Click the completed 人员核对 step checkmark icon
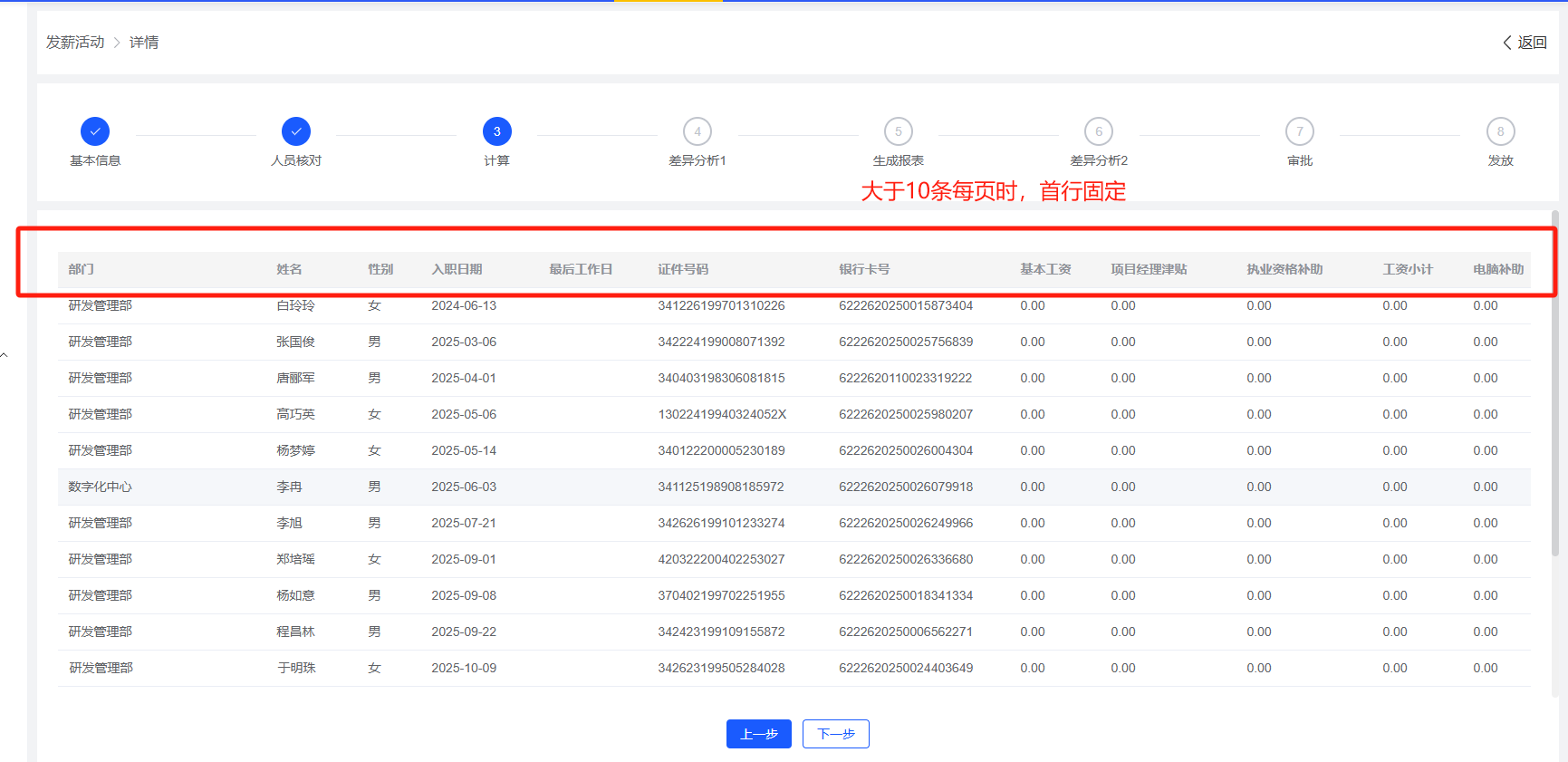 296,131
